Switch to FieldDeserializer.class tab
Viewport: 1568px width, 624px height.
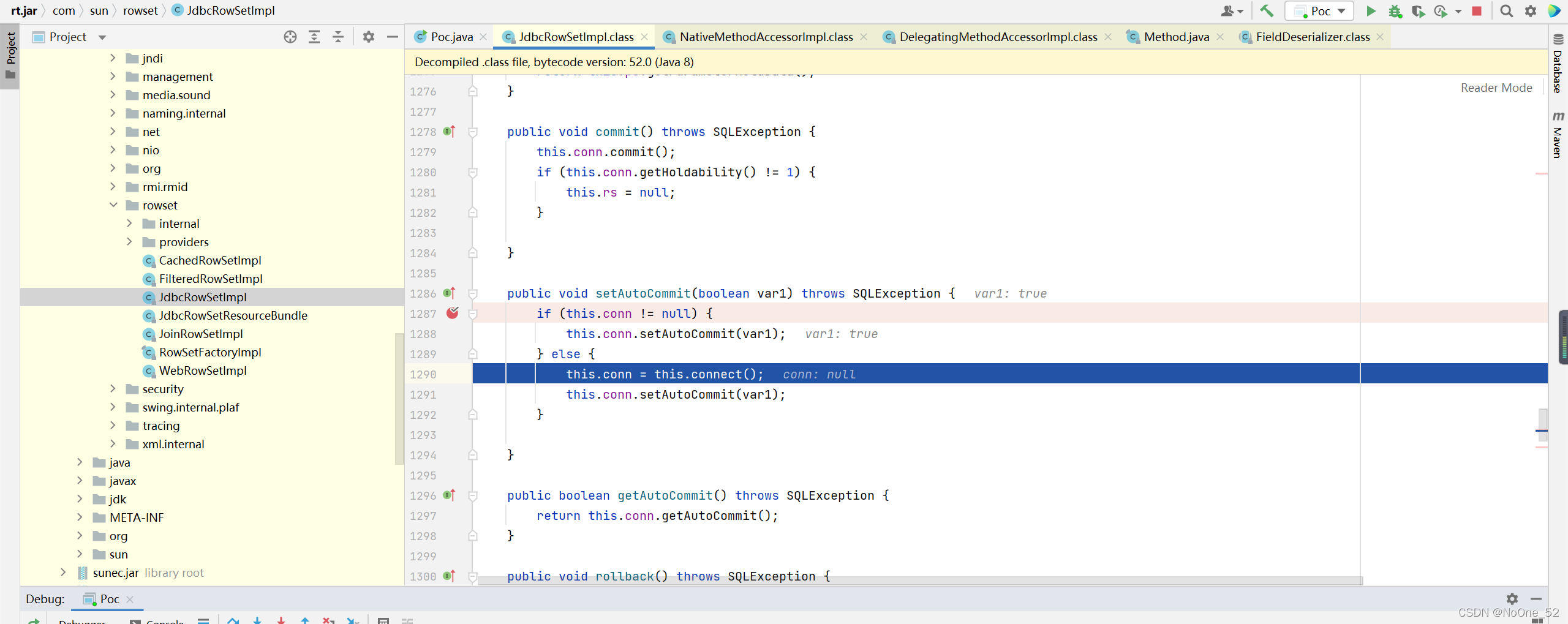pyautogui.click(x=1312, y=37)
